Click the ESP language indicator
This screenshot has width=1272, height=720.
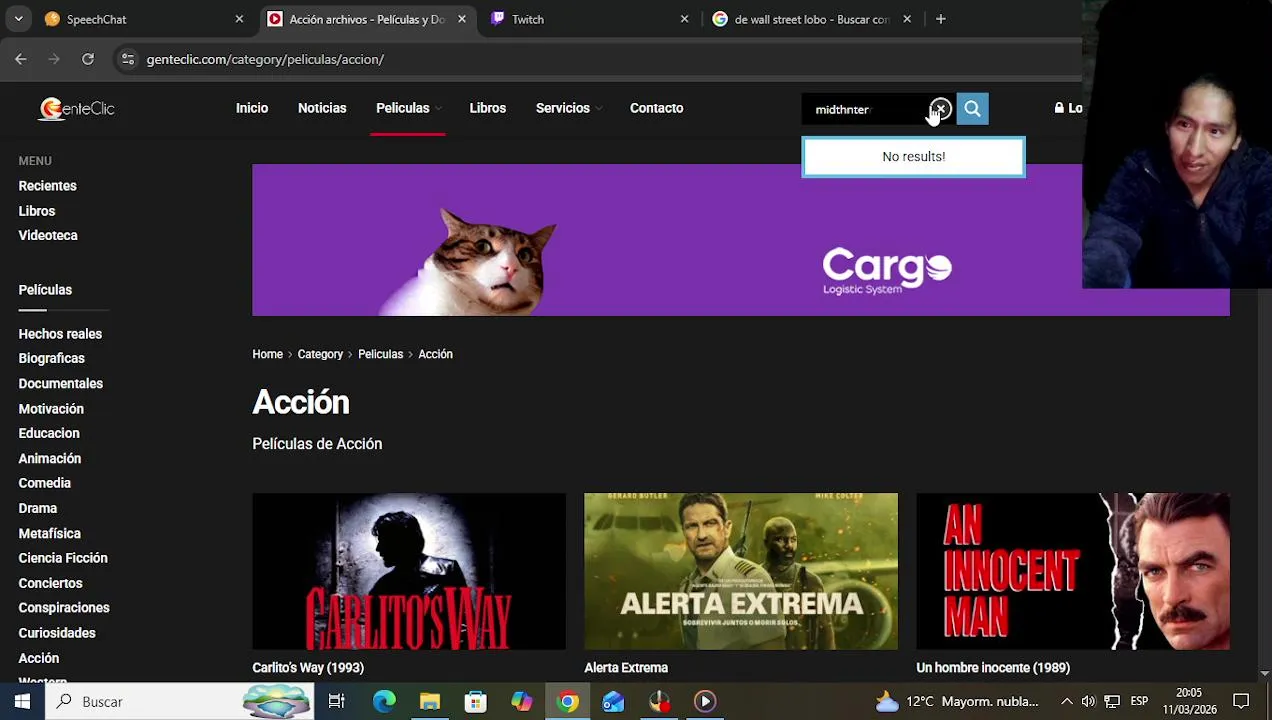coord(1139,701)
